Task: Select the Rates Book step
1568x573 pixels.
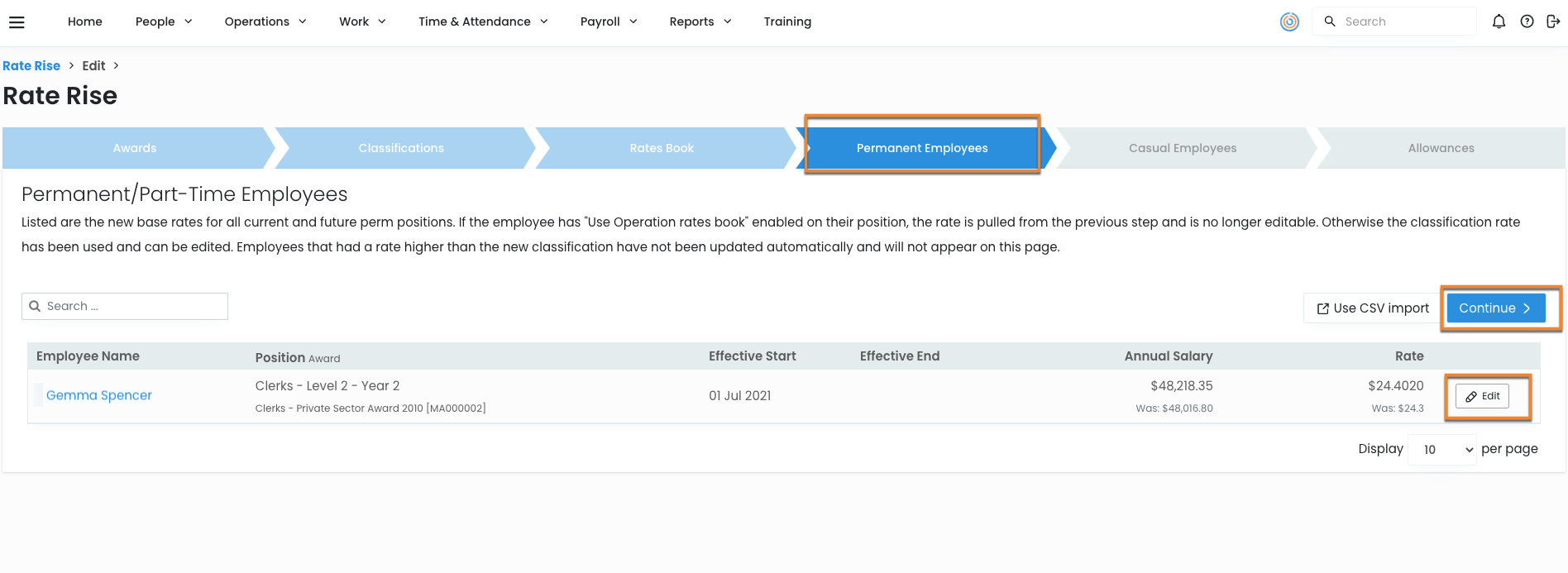Action: coord(661,148)
